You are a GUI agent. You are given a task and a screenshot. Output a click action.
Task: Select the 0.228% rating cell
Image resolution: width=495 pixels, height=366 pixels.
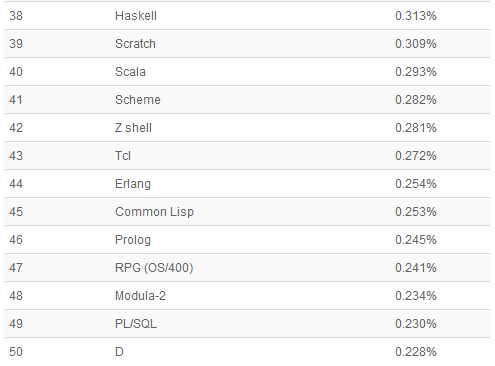click(416, 352)
